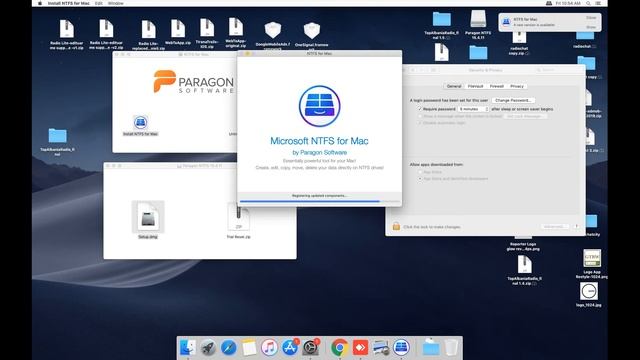
Task: Open Notes app in the Dock
Action: (249, 348)
